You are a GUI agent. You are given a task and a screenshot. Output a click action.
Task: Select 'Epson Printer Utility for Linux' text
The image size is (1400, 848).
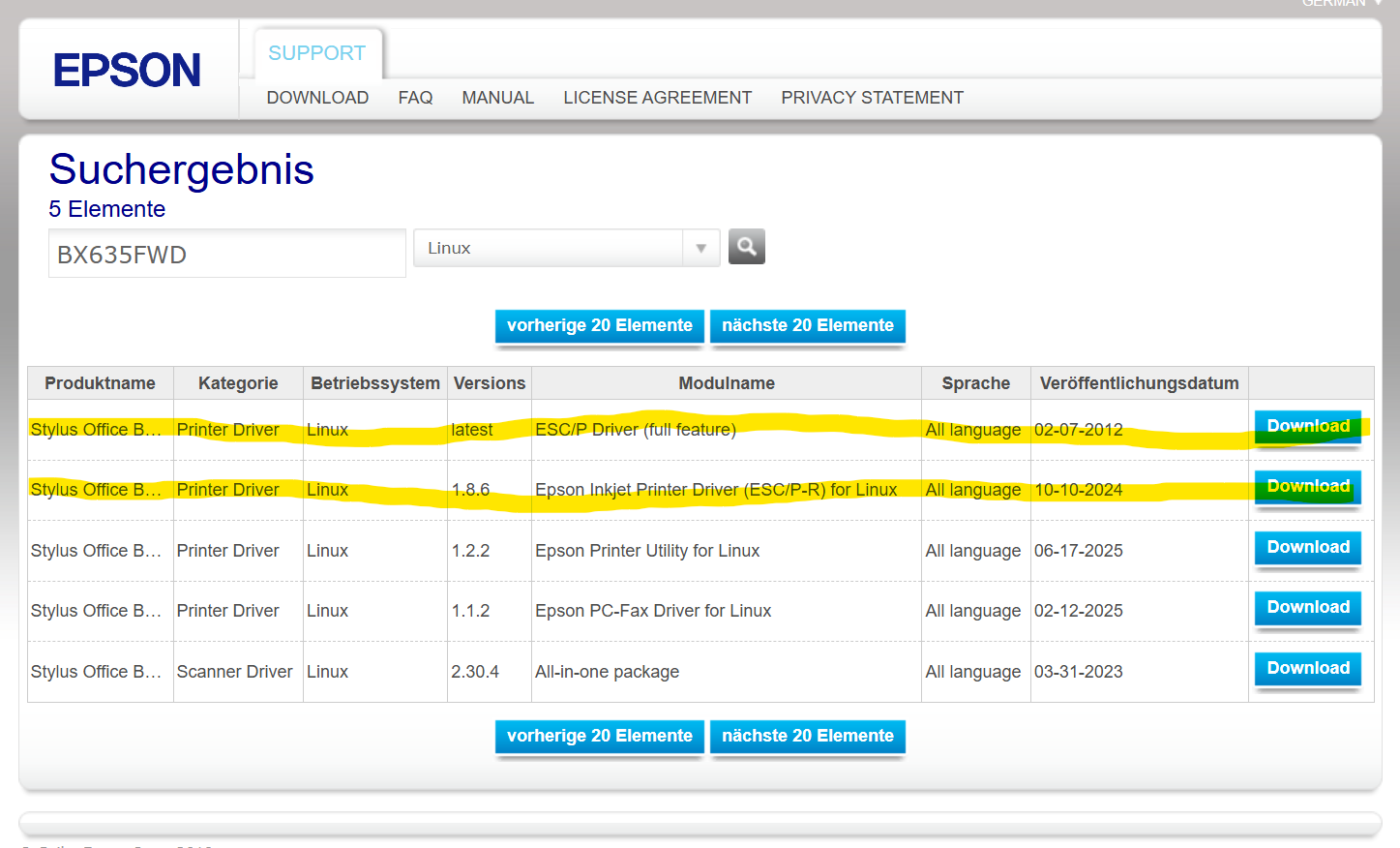(647, 551)
